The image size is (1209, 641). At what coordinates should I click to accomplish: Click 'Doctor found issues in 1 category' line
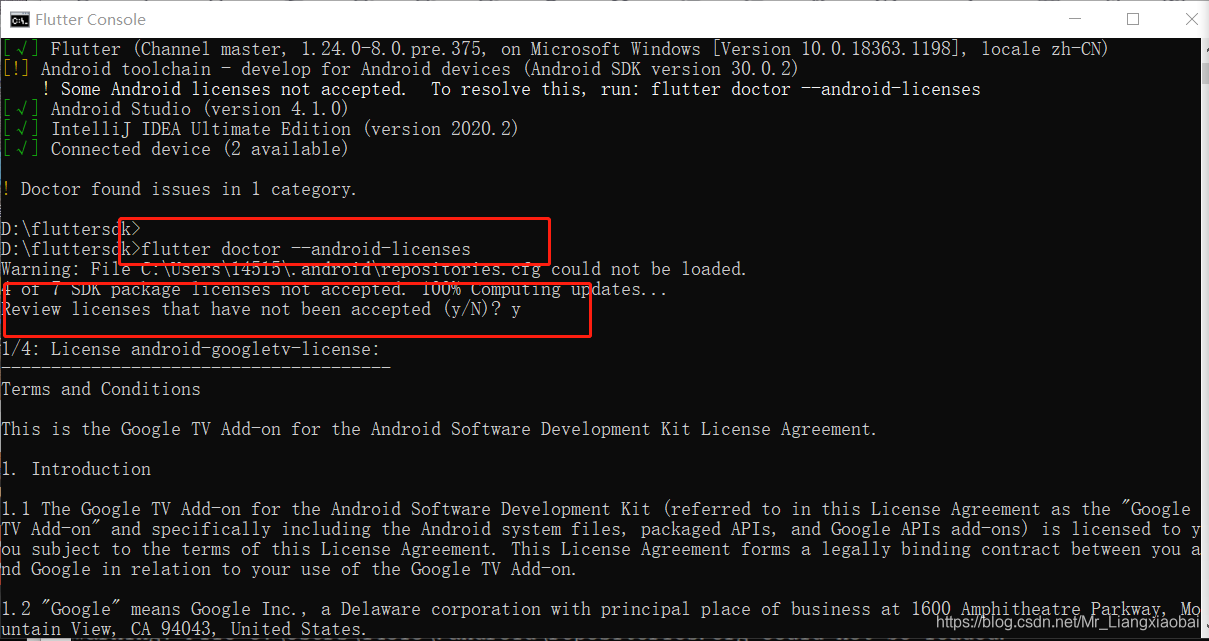[x=179, y=189]
